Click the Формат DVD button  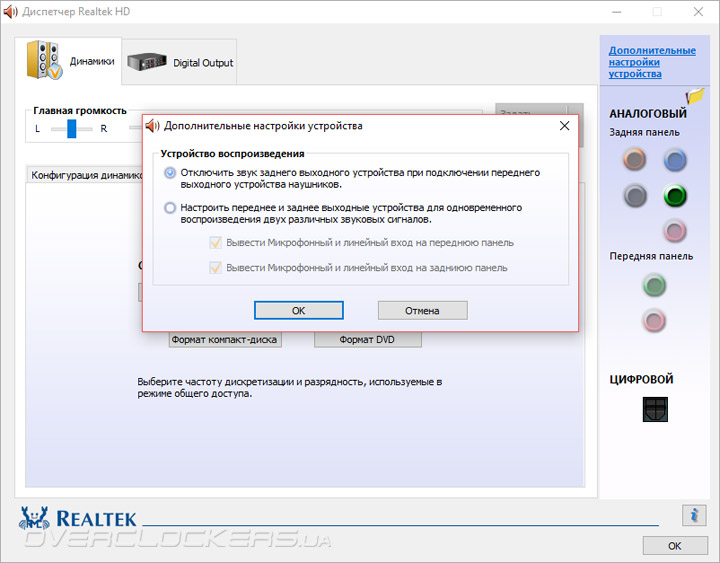367,340
